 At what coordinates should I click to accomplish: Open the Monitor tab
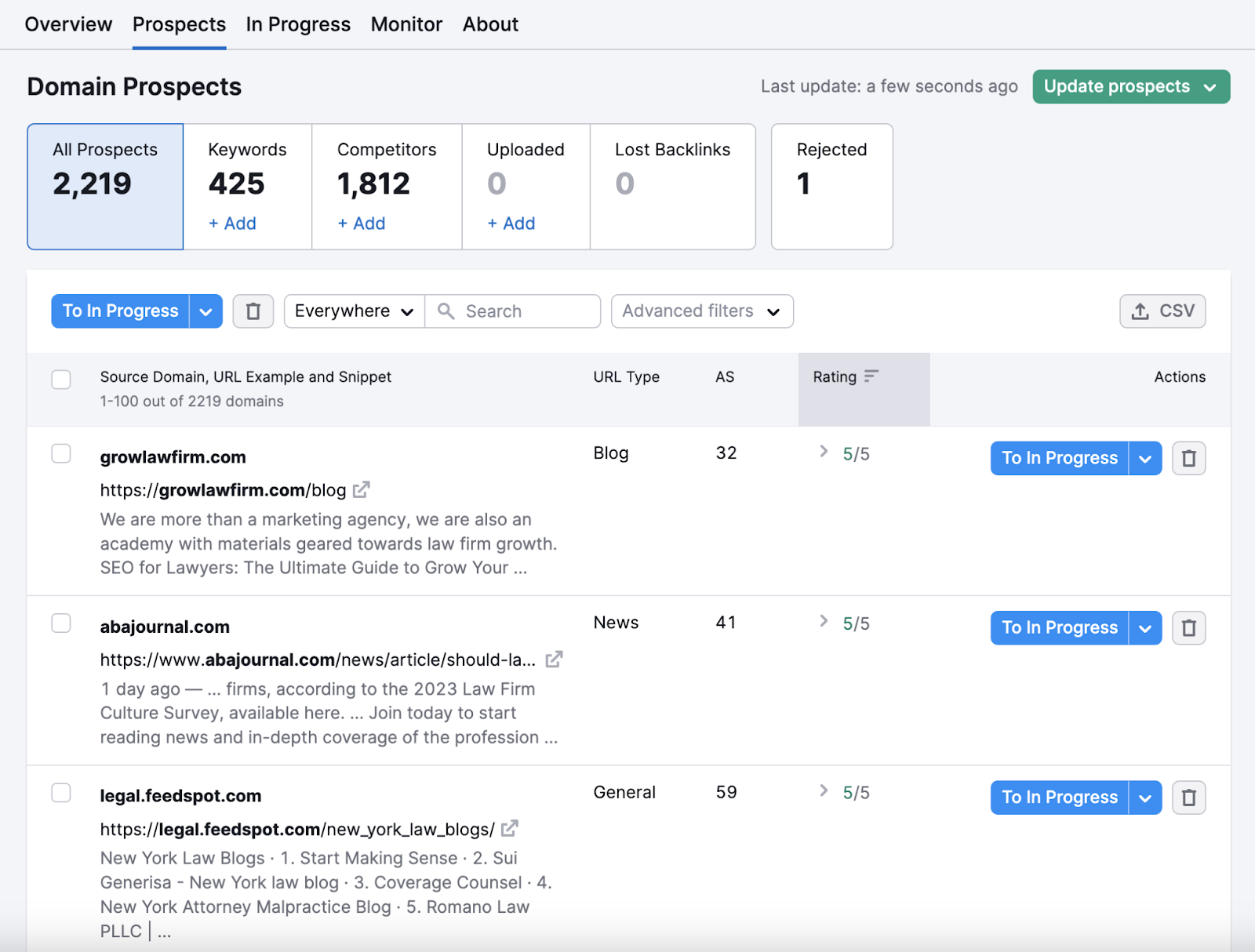pyautogui.click(x=406, y=25)
